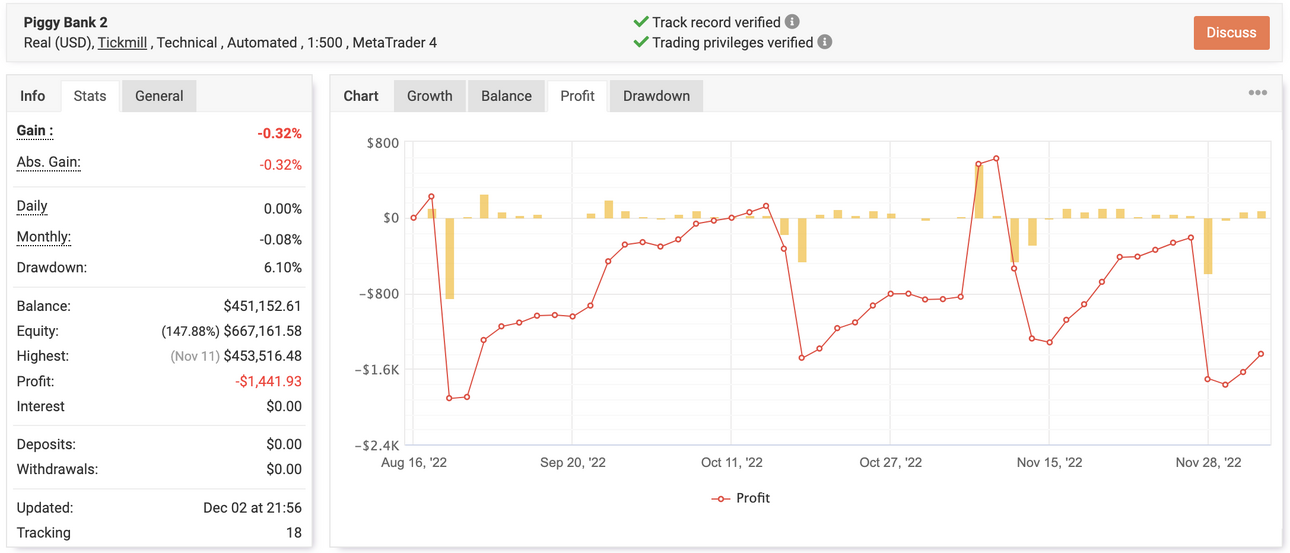1290x553 pixels.
Task: Click the trading privileges verified info icon
Action: (825, 42)
